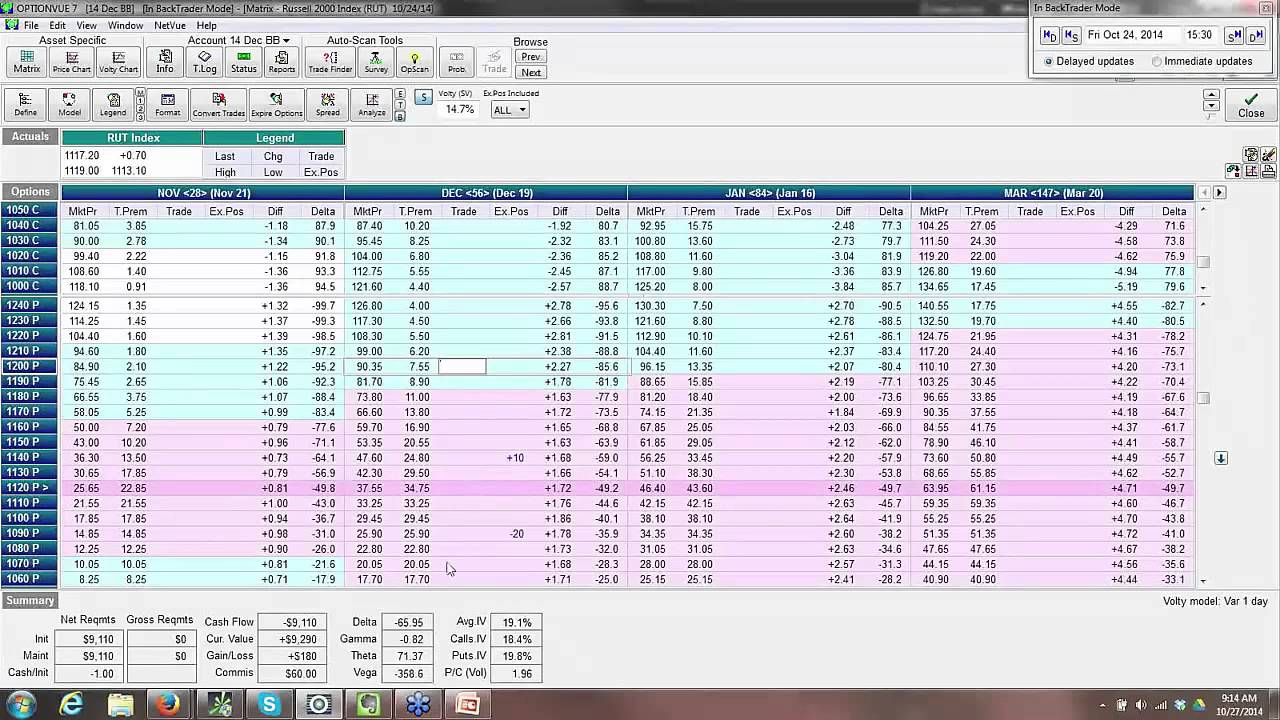Image resolution: width=1280 pixels, height=720 pixels.
Task: Step forward one session in BackTrader
Action: click(x=1234, y=35)
